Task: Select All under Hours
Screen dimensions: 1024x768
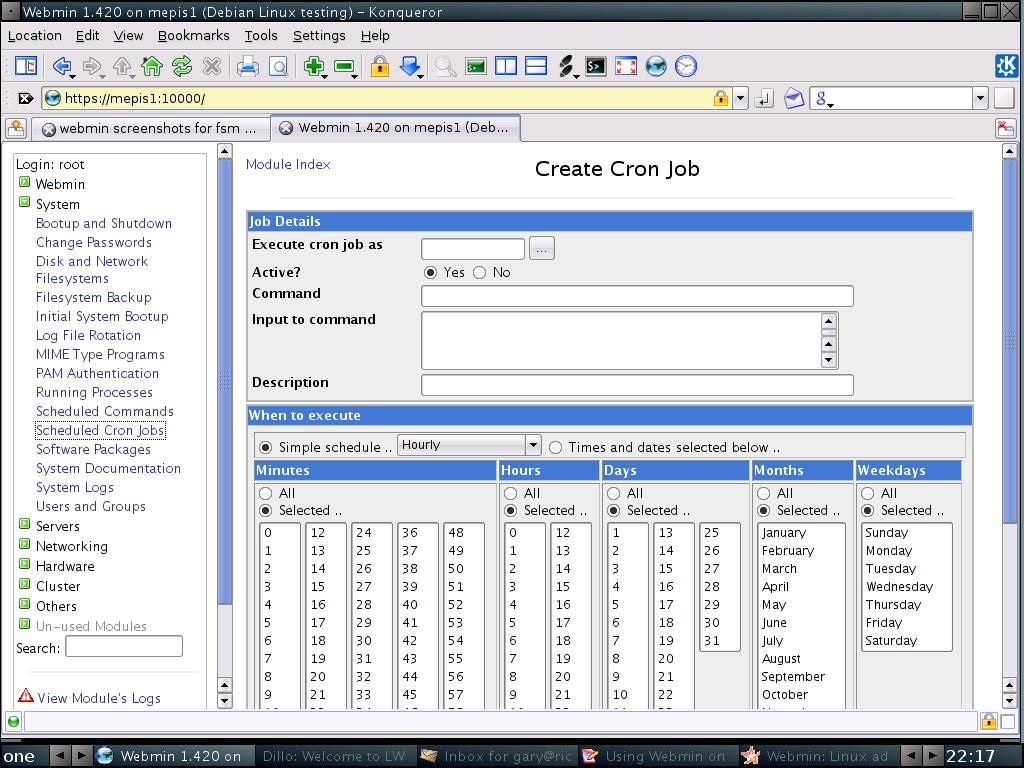Action: pyautogui.click(x=511, y=493)
